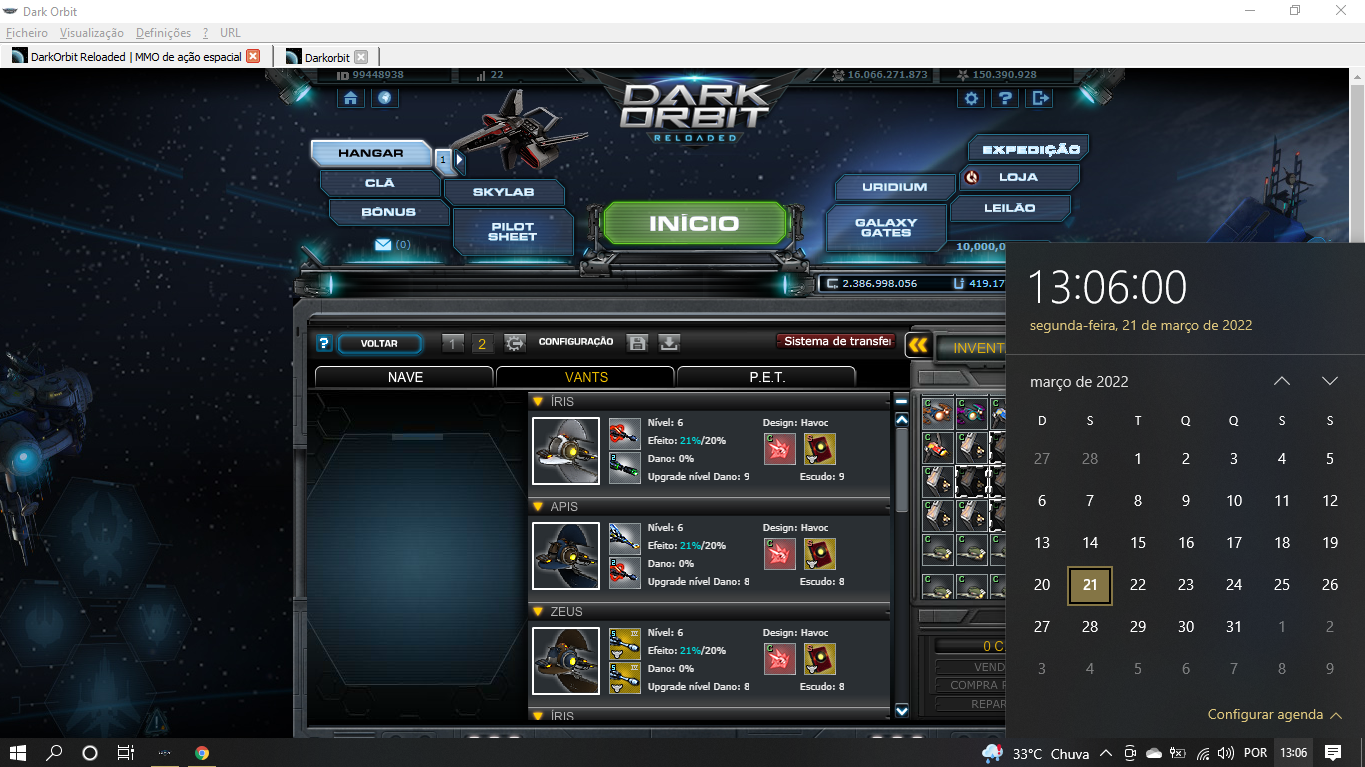Select March 22 in the calendar

pos(1138,585)
